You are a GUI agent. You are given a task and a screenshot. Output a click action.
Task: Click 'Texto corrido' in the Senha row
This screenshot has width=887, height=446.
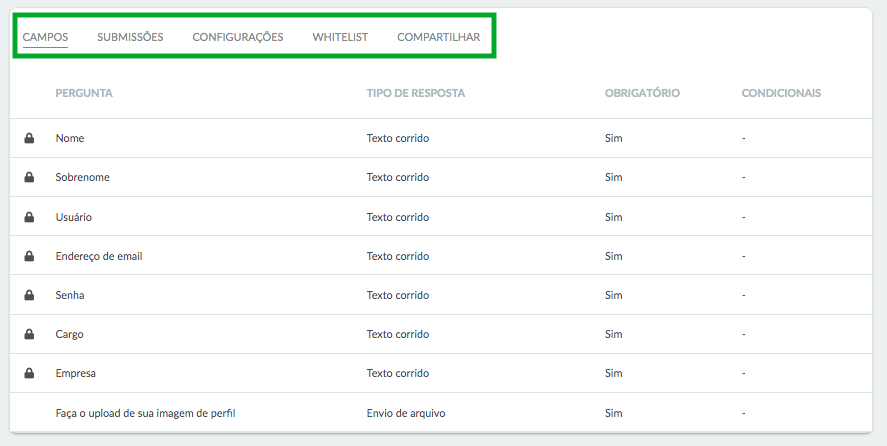(x=398, y=295)
